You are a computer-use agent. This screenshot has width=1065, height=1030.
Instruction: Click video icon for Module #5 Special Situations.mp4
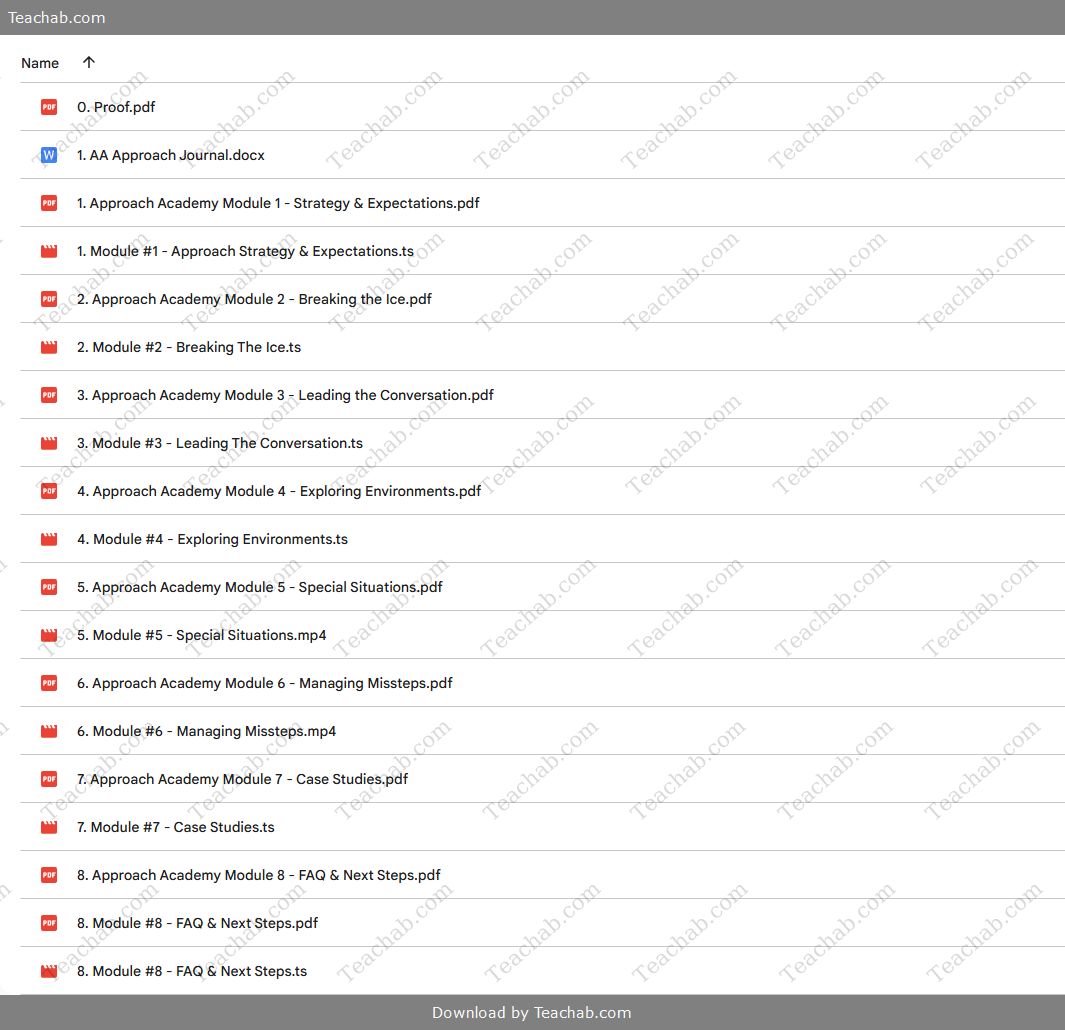(49, 635)
